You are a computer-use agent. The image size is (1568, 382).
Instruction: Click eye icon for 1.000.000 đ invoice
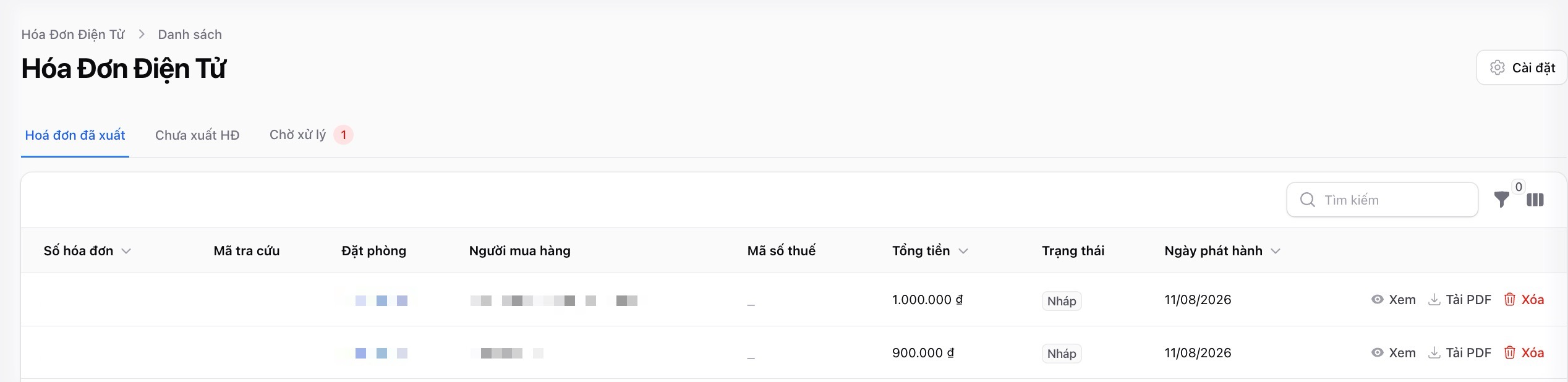(x=1377, y=300)
